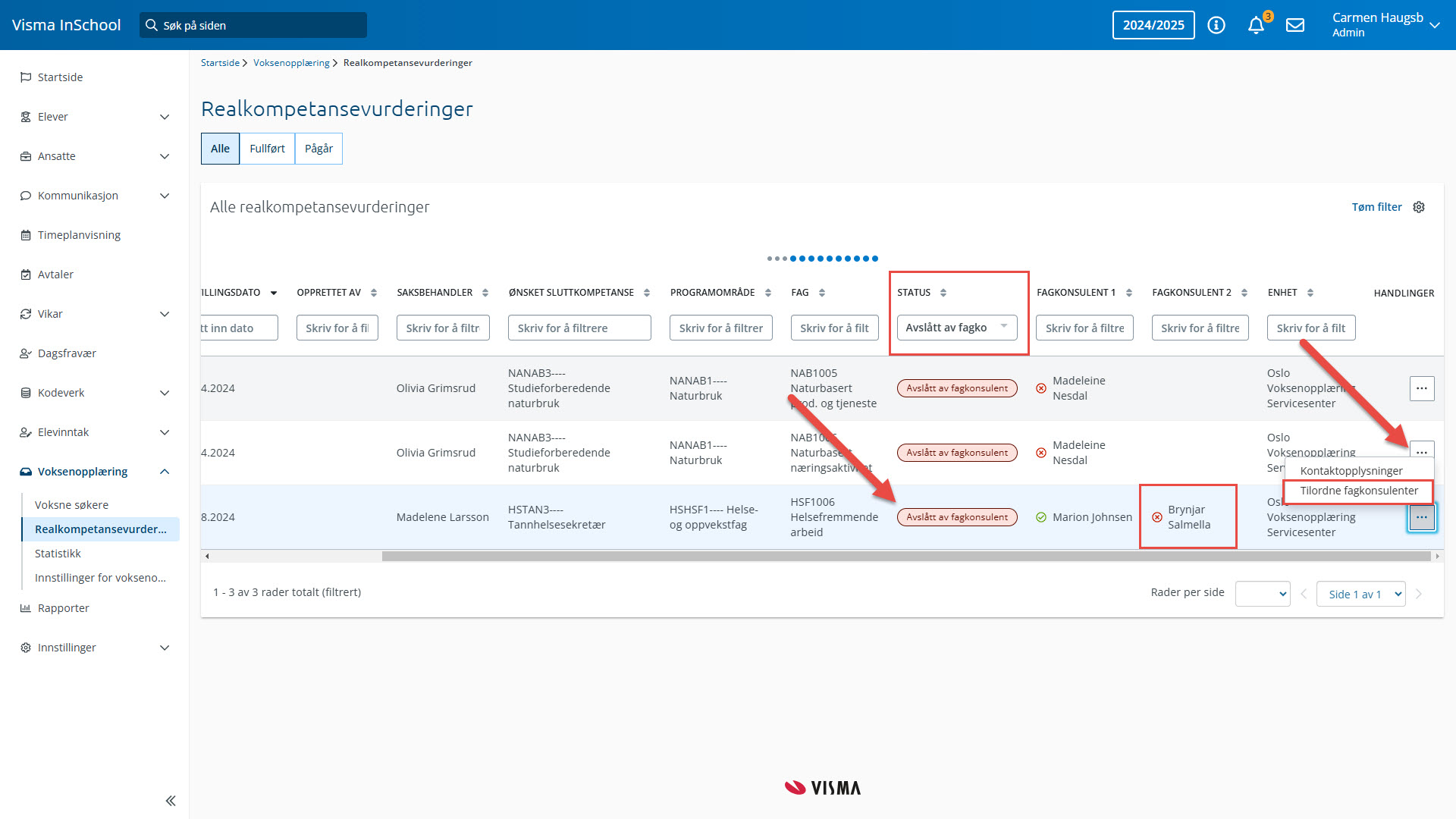Go to next page arrow

coord(1419,594)
